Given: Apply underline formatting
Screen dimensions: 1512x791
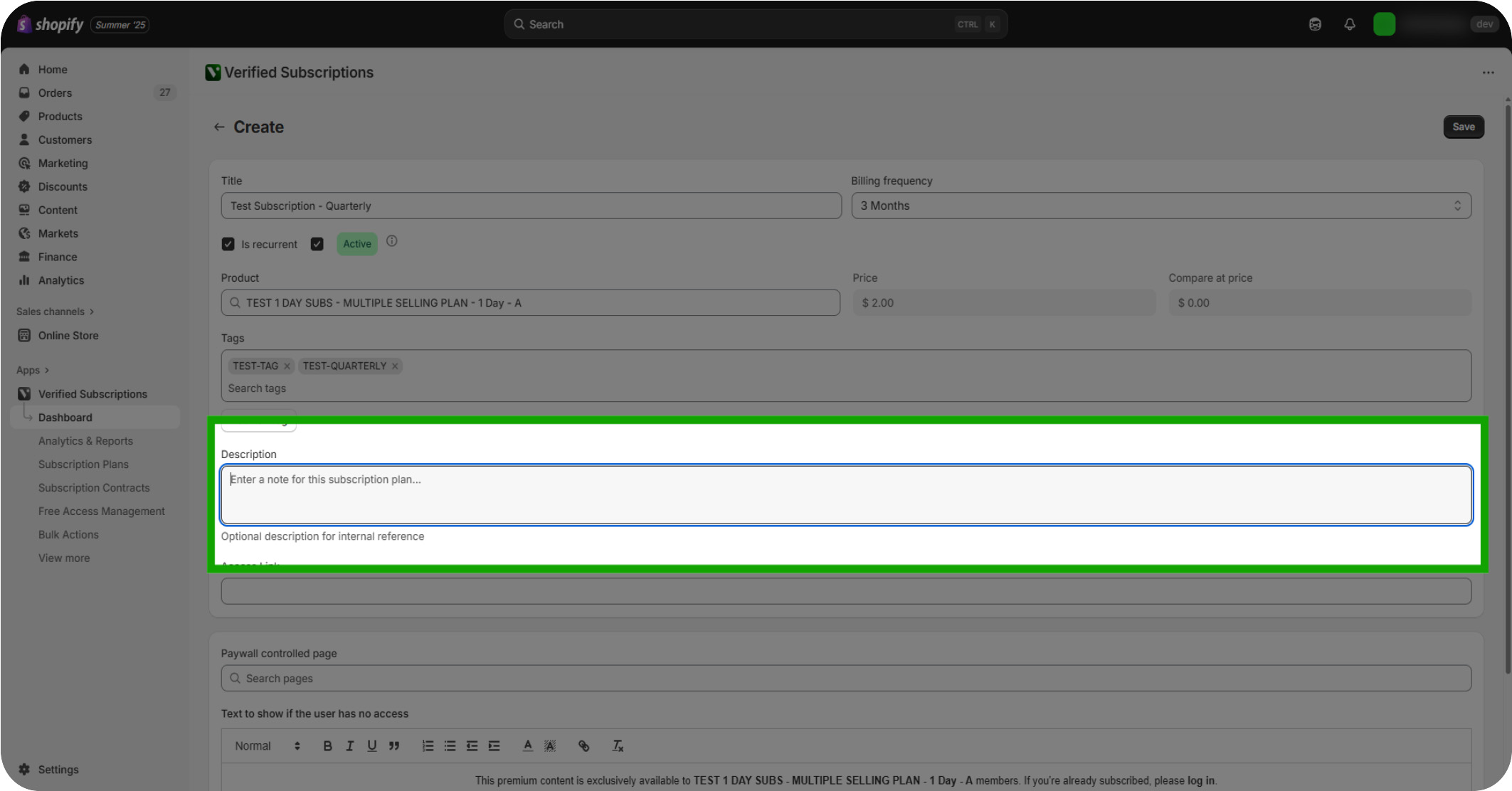Looking at the screenshot, I should [x=371, y=745].
